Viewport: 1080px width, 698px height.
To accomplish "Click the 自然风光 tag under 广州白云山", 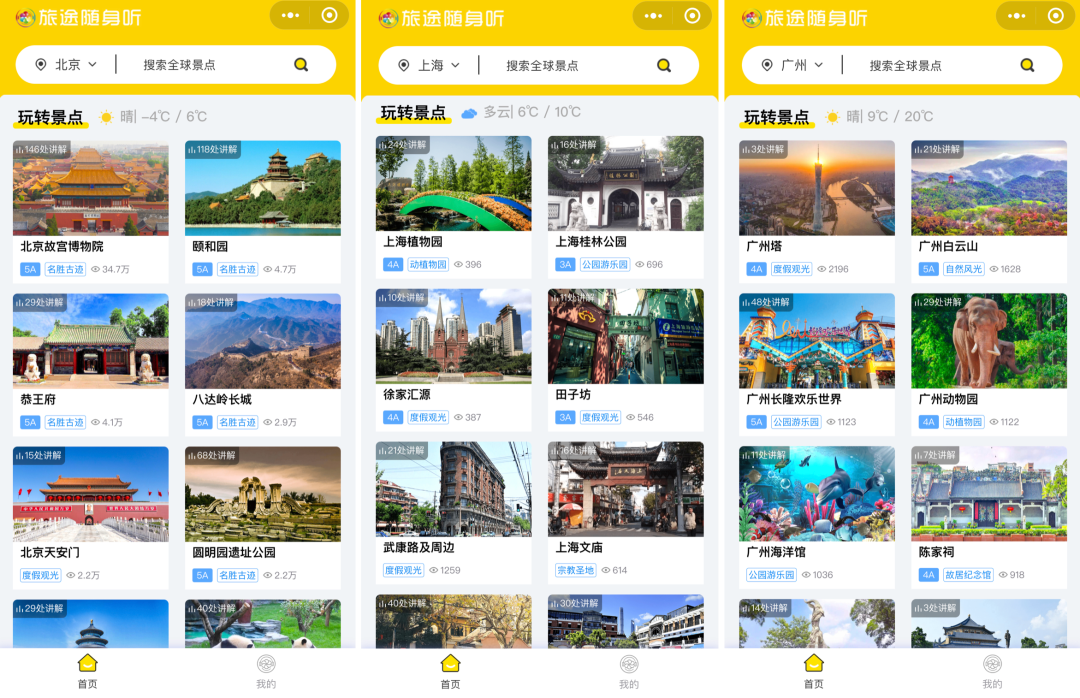I will tap(964, 269).
